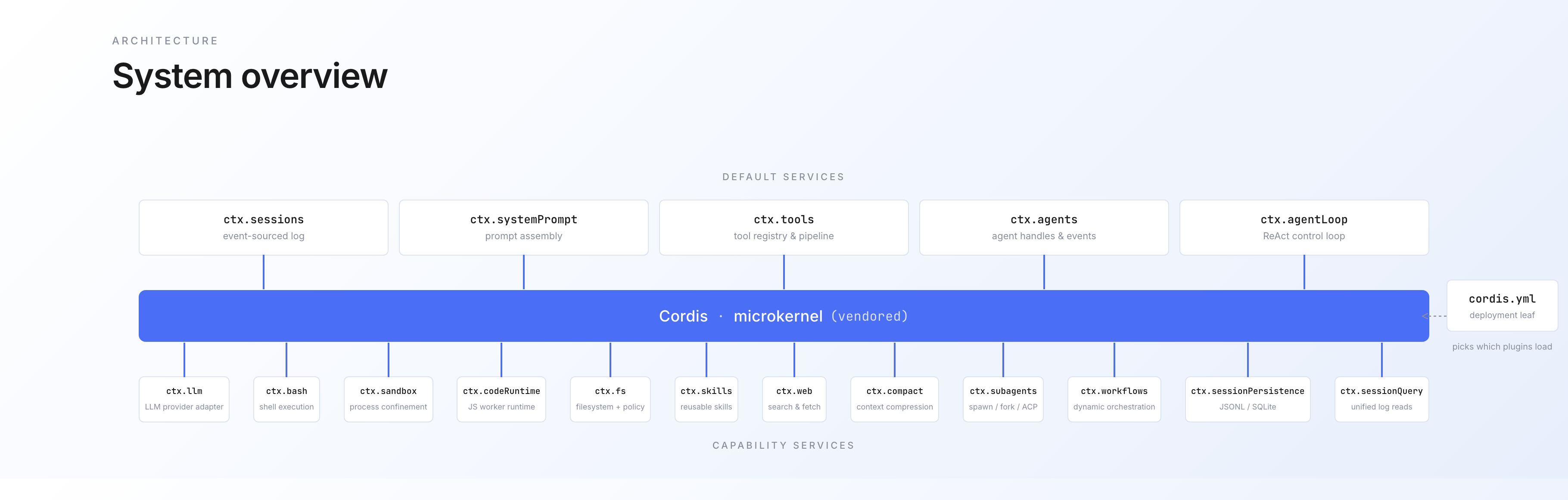Click the ctx.compact context compression box

coord(894,399)
